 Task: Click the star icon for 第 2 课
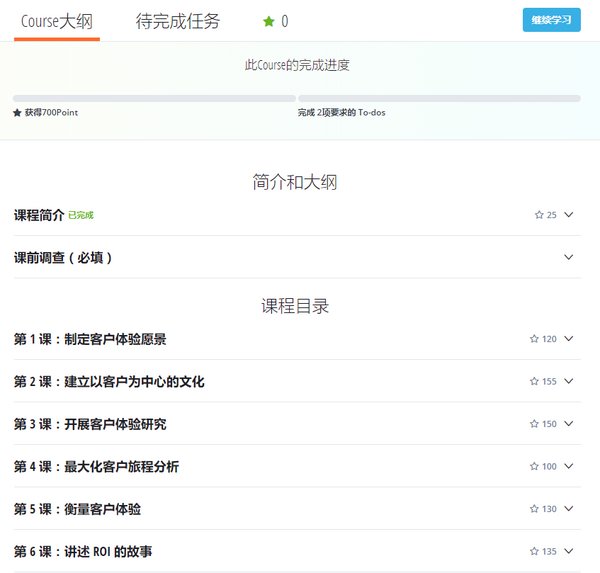coord(534,382)
